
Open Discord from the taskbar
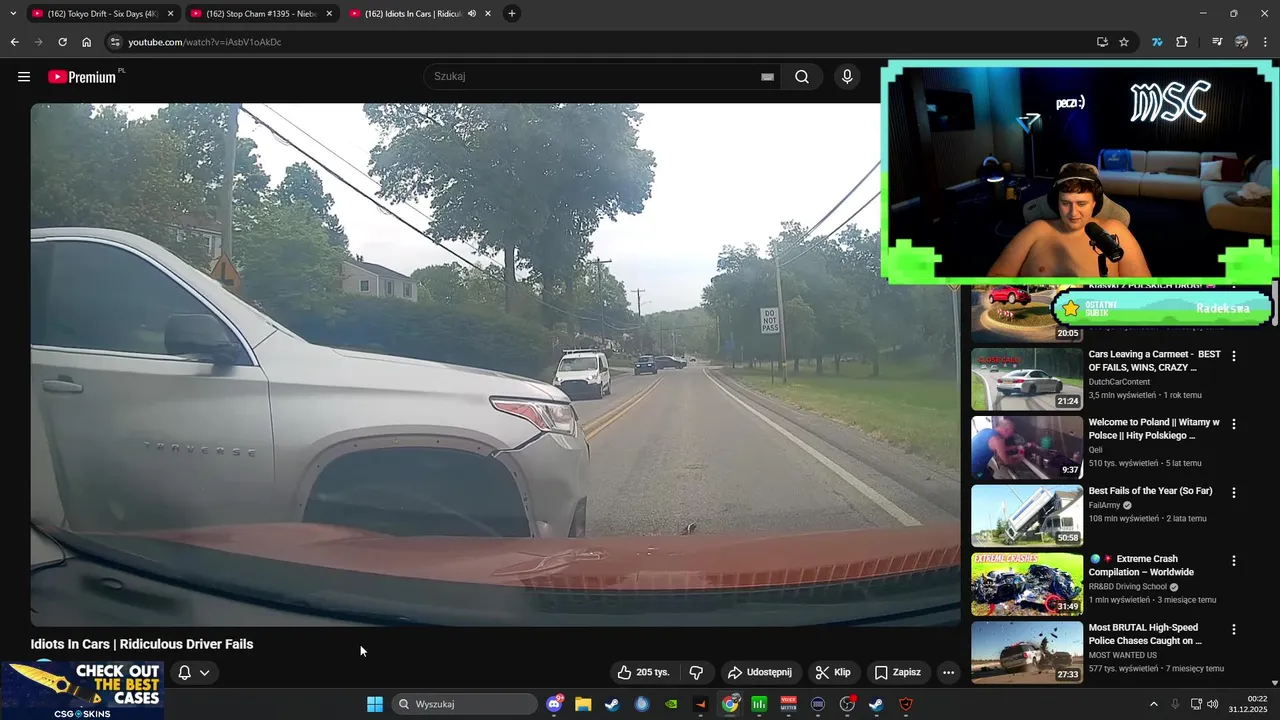coord(555,704)
